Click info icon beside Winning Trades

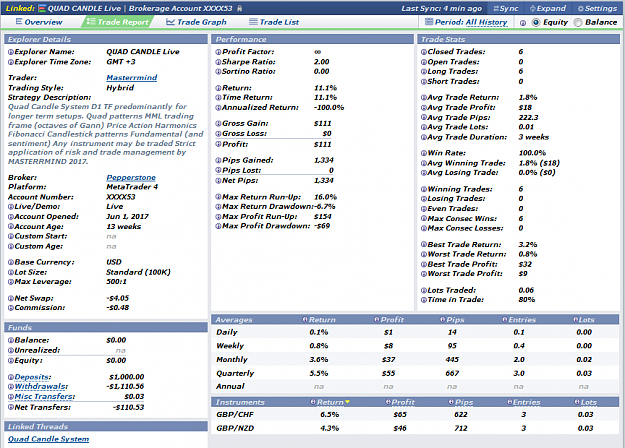(x=424, y=189)
